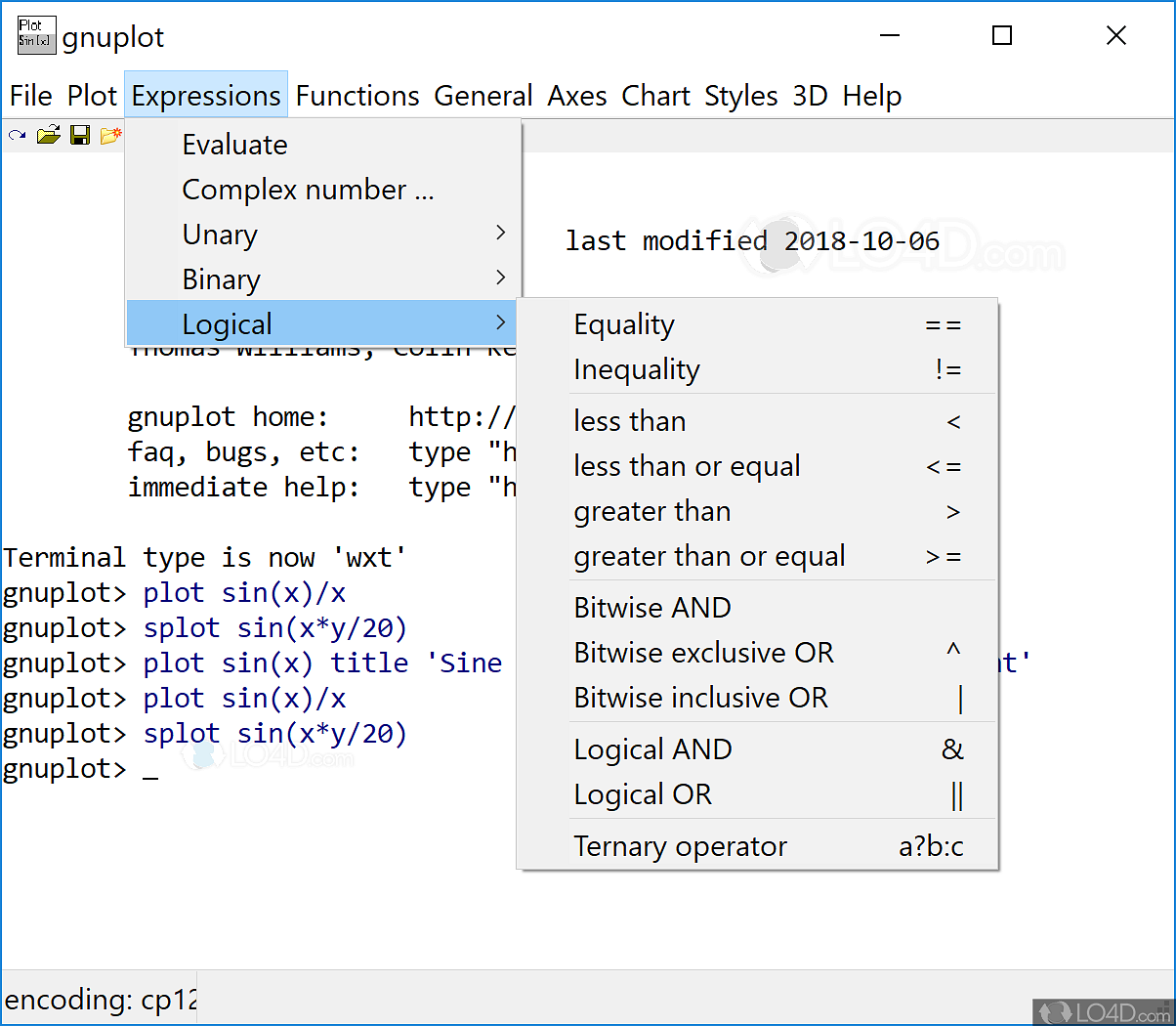Screen dimensions: 1176x1026
Task: Click the replot arrow icon in toolbar
Action: pos(18,135)
